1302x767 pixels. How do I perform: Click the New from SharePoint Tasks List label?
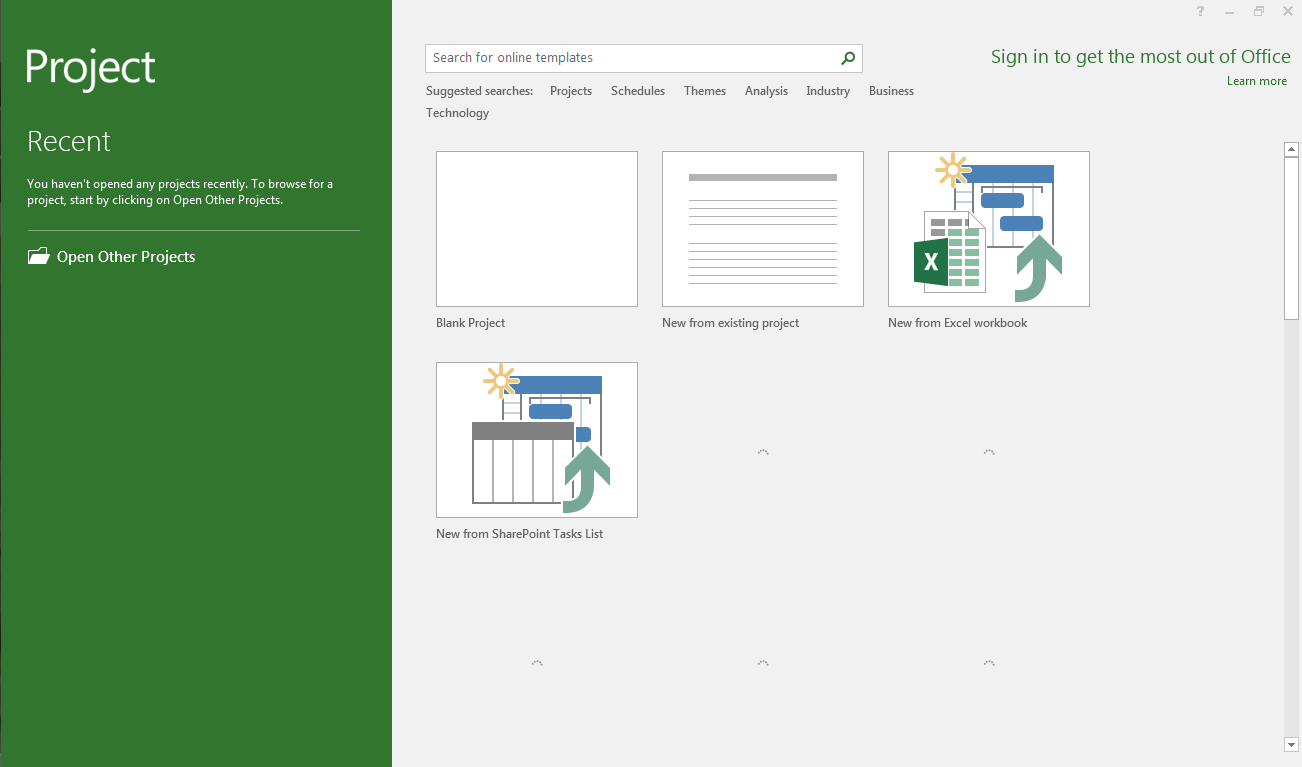[520, 534]
